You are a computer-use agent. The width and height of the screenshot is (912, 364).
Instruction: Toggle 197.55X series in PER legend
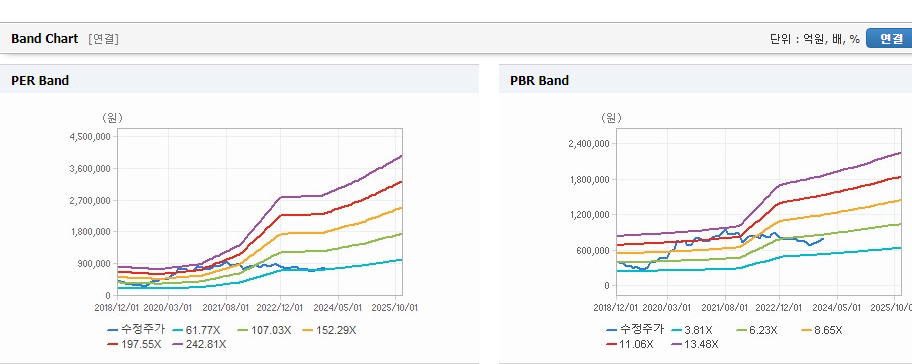(x=134, y=344)
